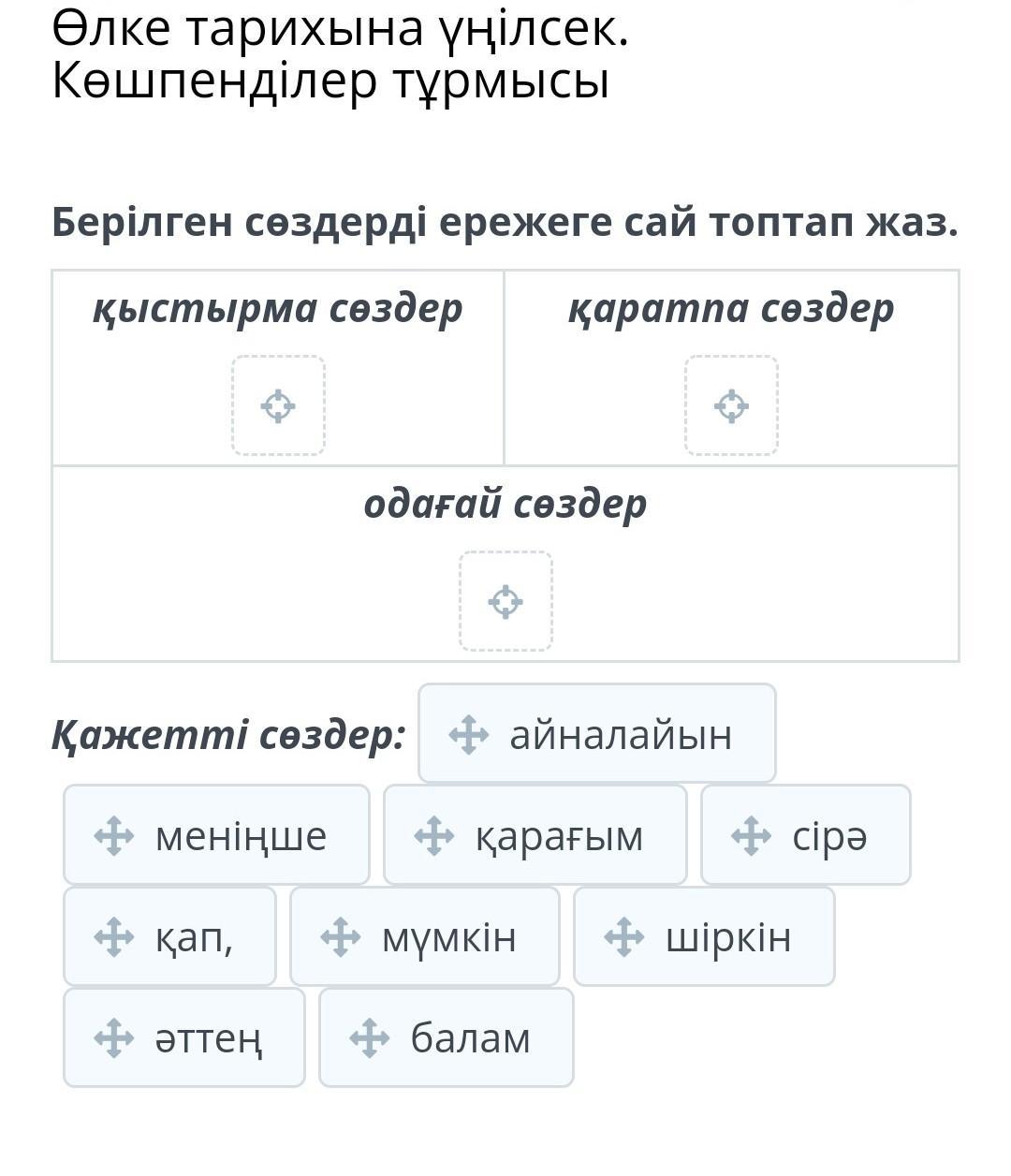Click move handle icon on сірә

click(751, 835)
